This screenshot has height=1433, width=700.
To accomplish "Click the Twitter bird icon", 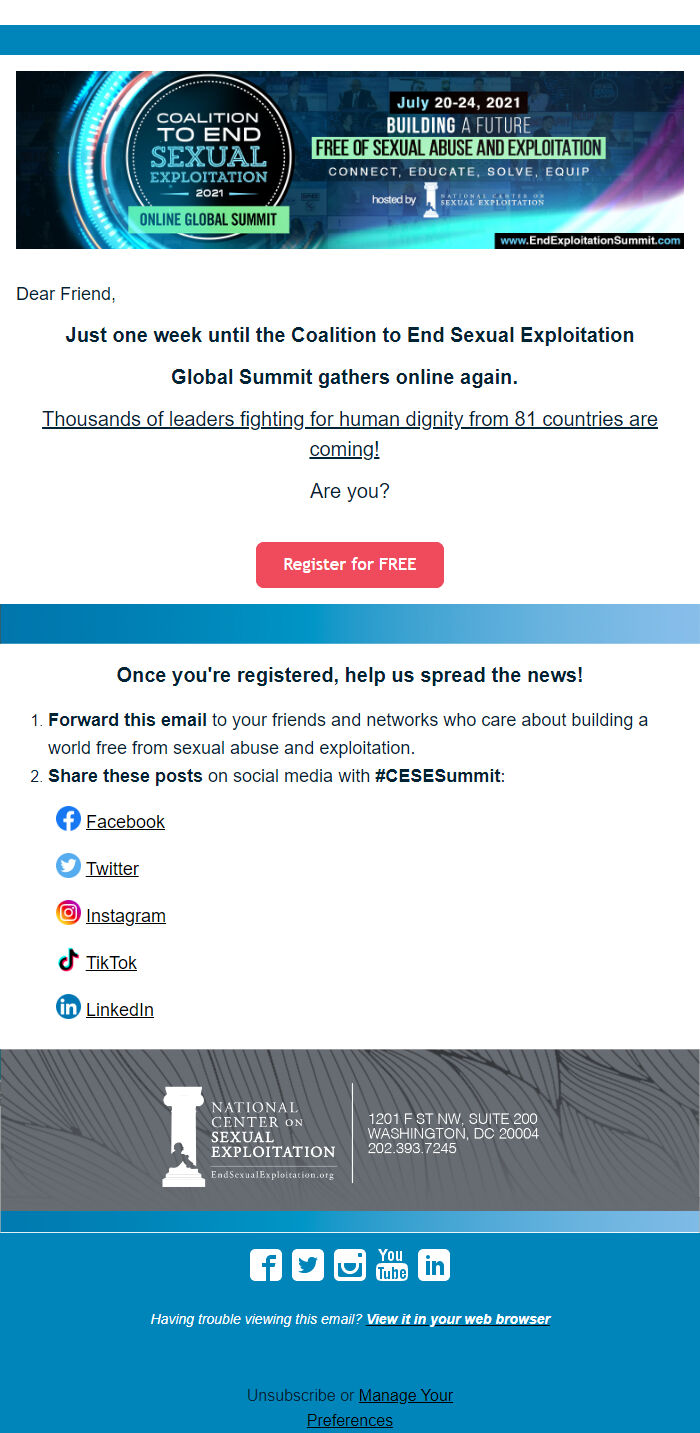I will point(68,865).
